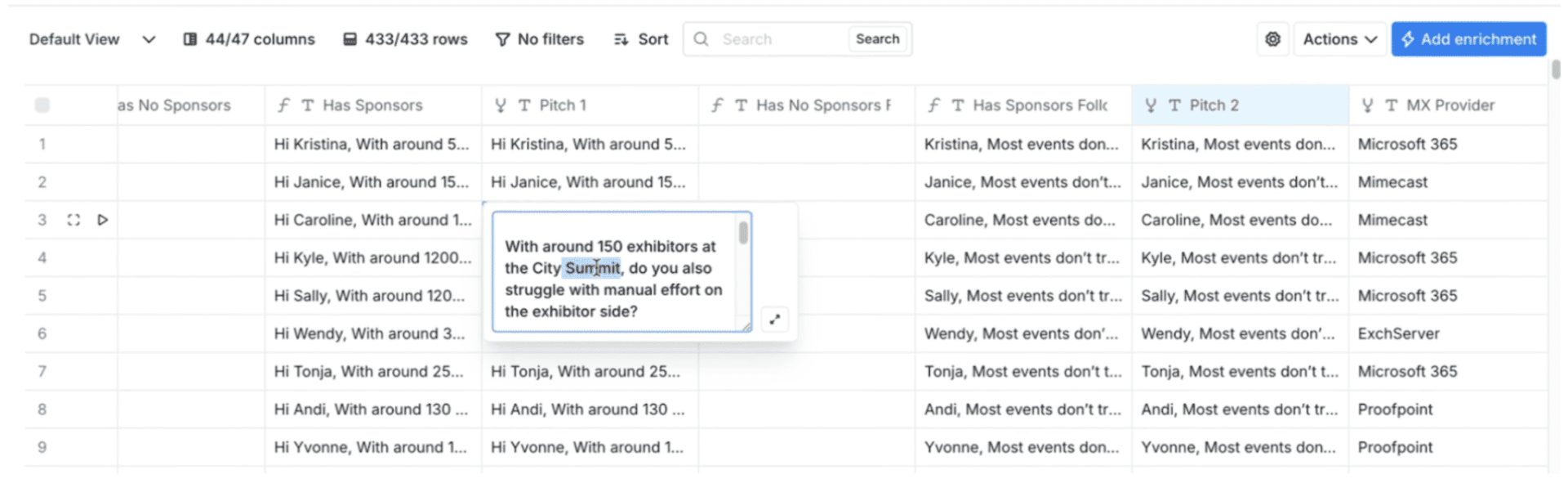Click Has Sponsors Follow cell for Kristina
The width and height of the screenshot is (1568, 483).
pos(1023,145)
